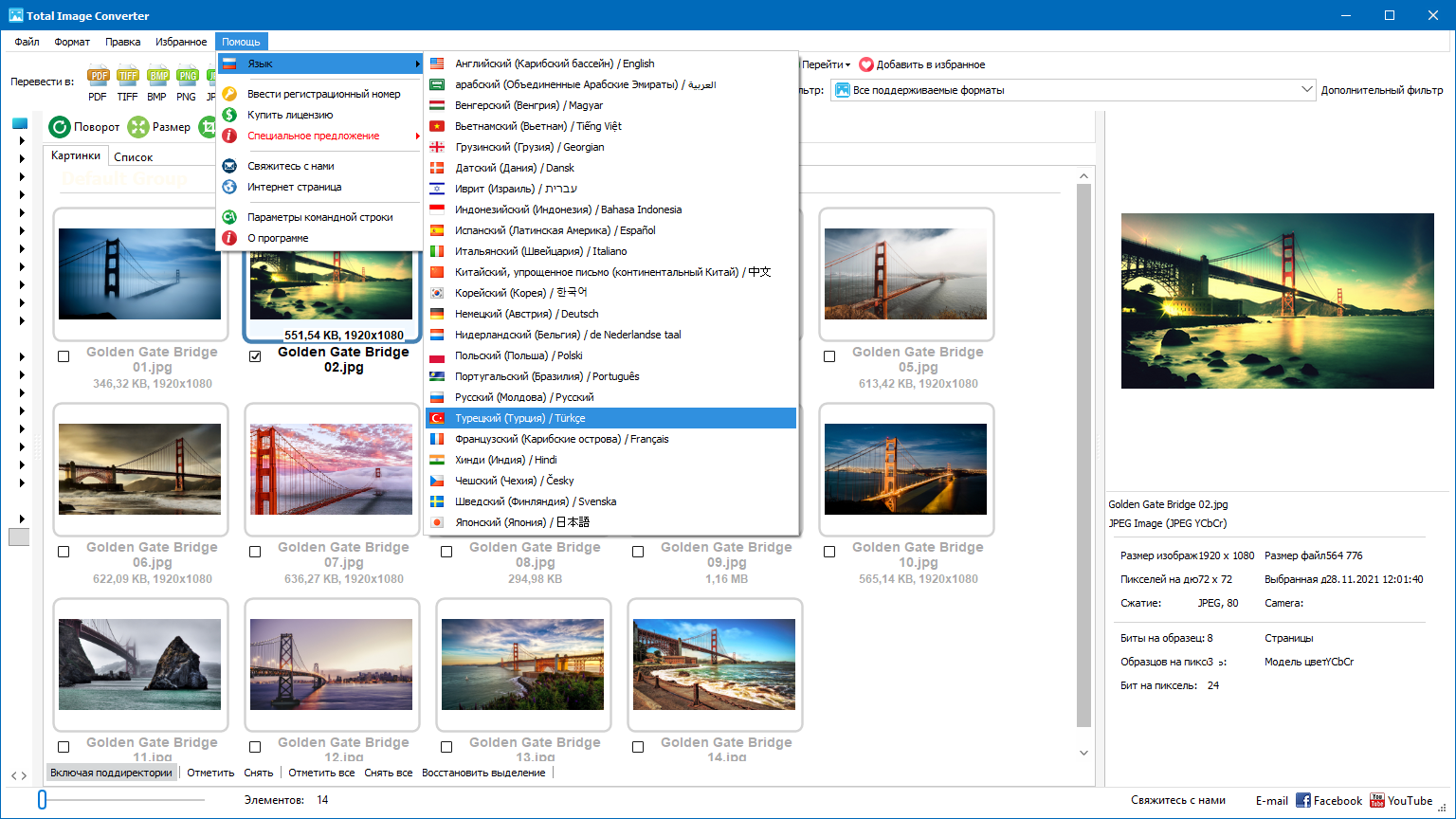Choose the BMP format icon
The width and height of the screenshot is (1456, 819).
coord(157,77)
